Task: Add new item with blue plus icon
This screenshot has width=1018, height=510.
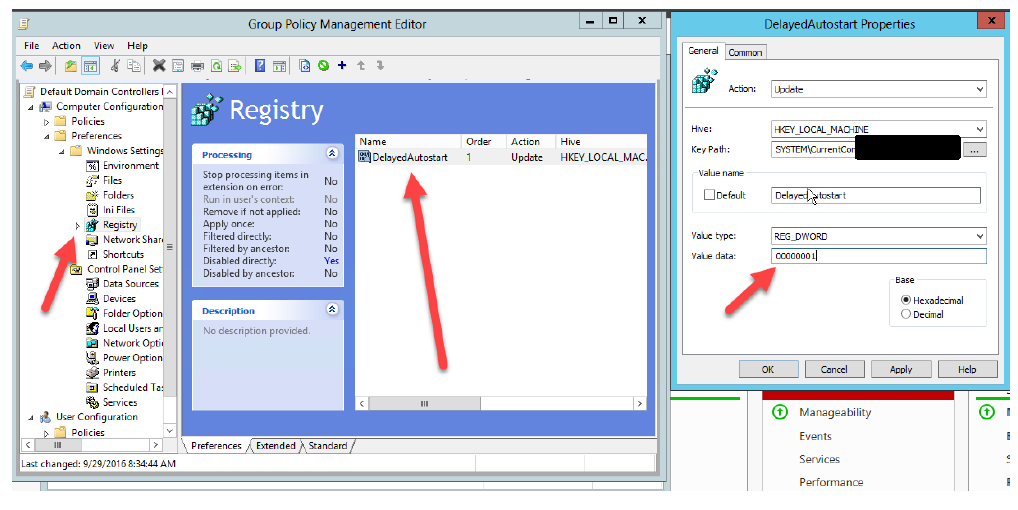Action: pos(342,66)
